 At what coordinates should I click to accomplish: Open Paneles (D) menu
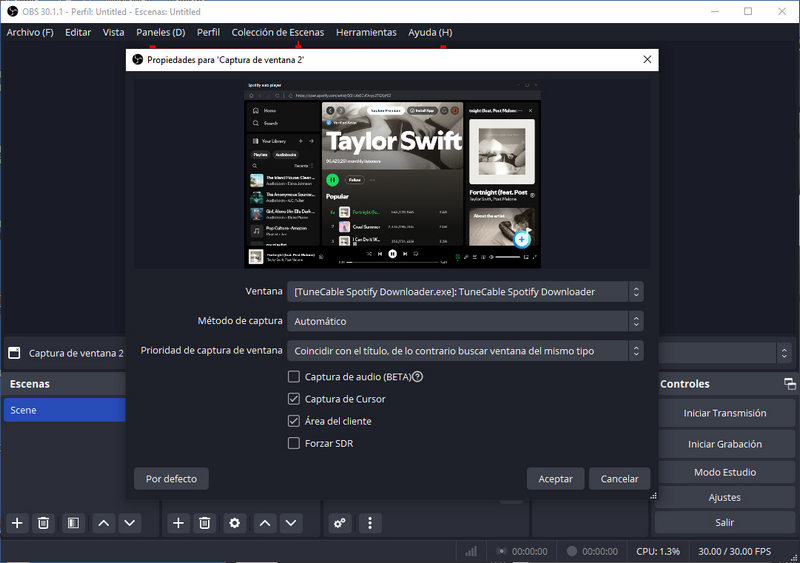coord(161,32)
